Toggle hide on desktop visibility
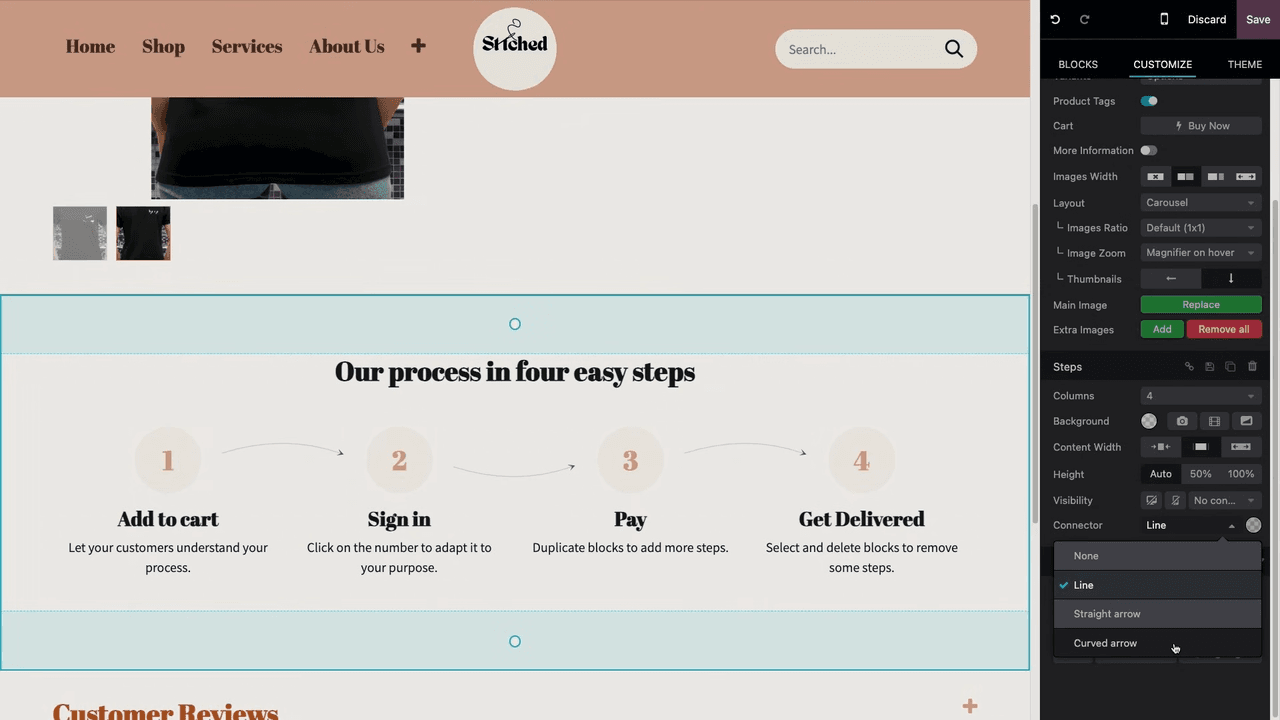 (1152, 500)
